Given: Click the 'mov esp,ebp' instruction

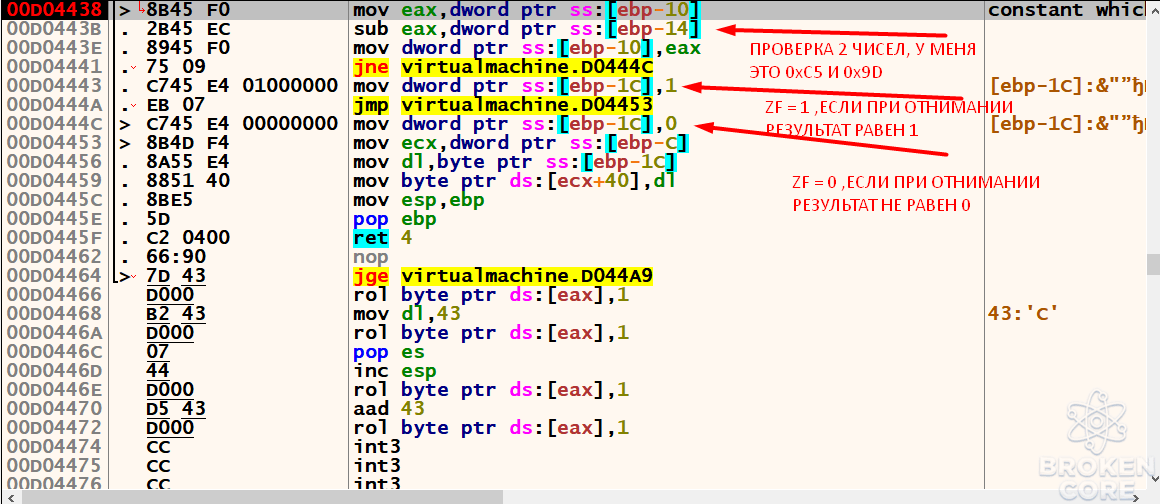Looking at the screenshot, I should click(x=419, y=200).
